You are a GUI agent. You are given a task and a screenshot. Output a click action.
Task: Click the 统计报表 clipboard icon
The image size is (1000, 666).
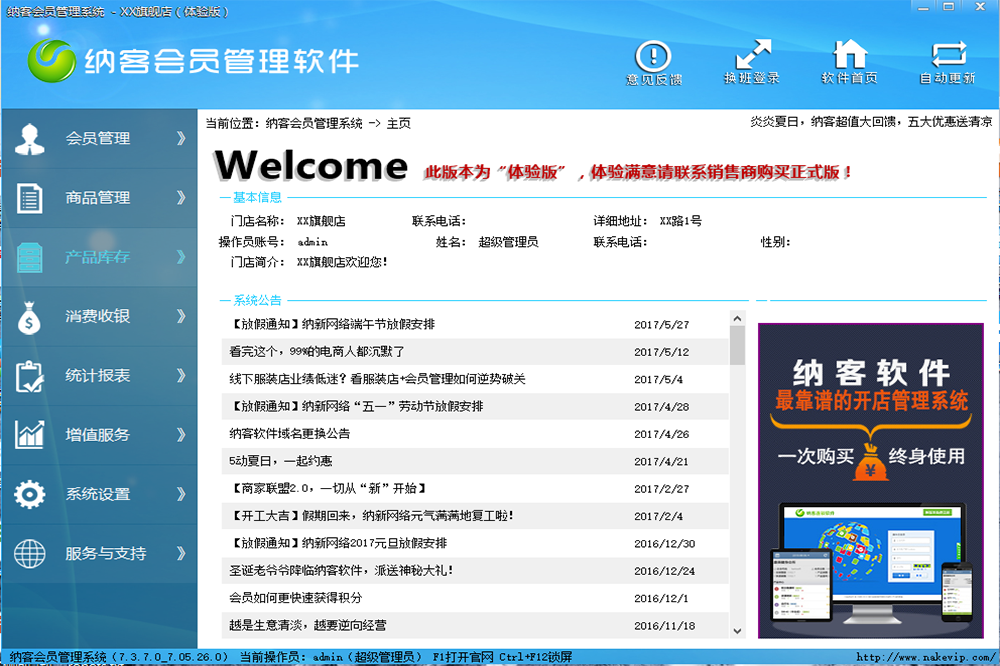29,376
